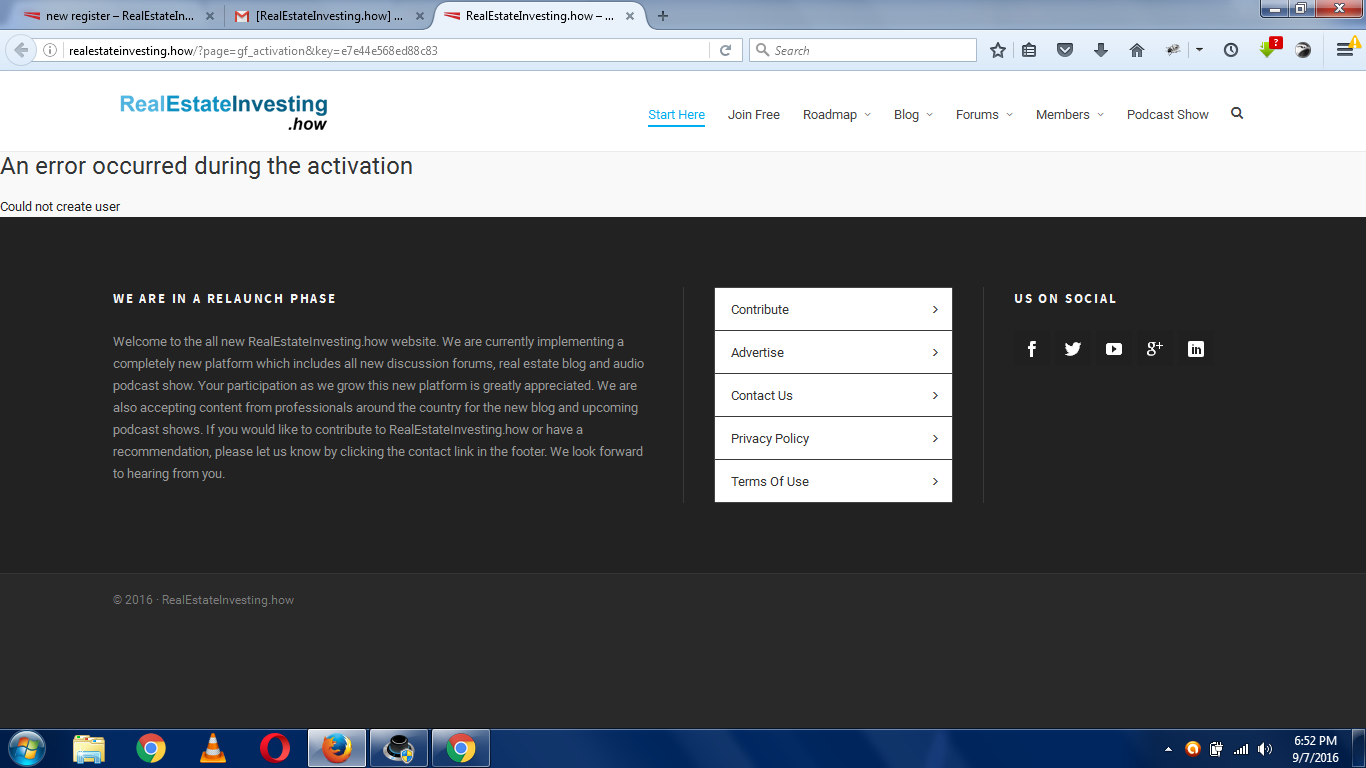Expand the Blog menu
1366x768 pixels.
pos(913,115)
